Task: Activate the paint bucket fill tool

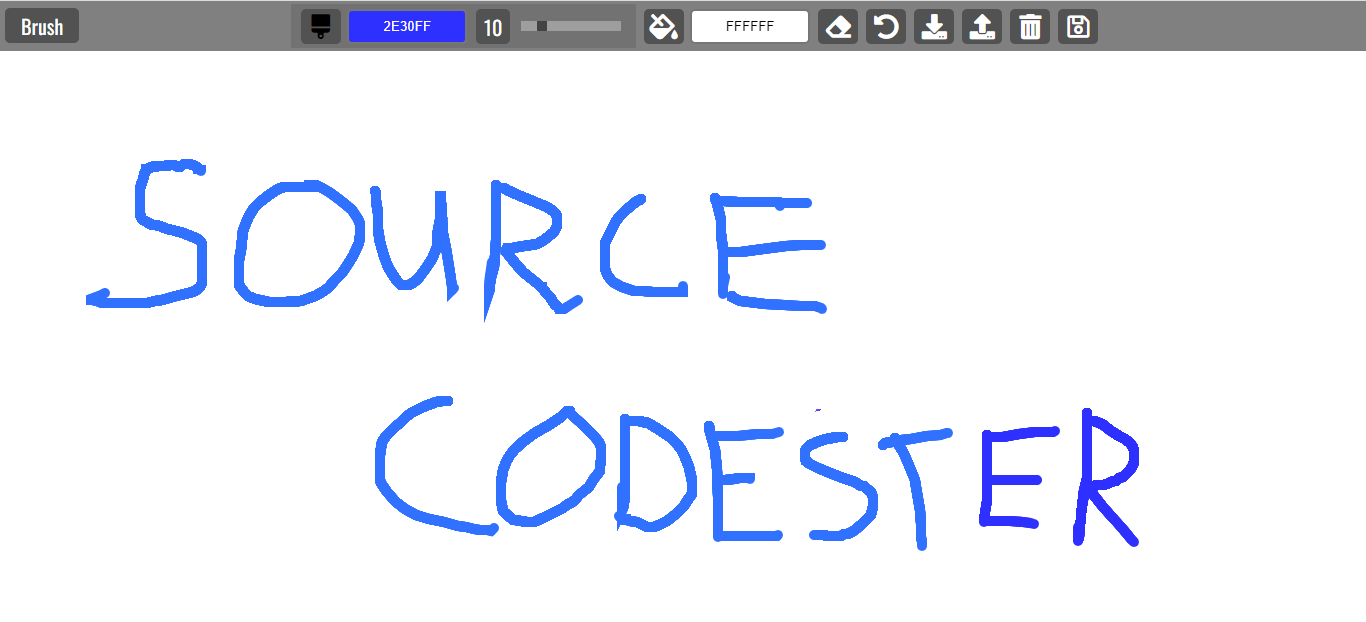Action: [x=663, y=26]
